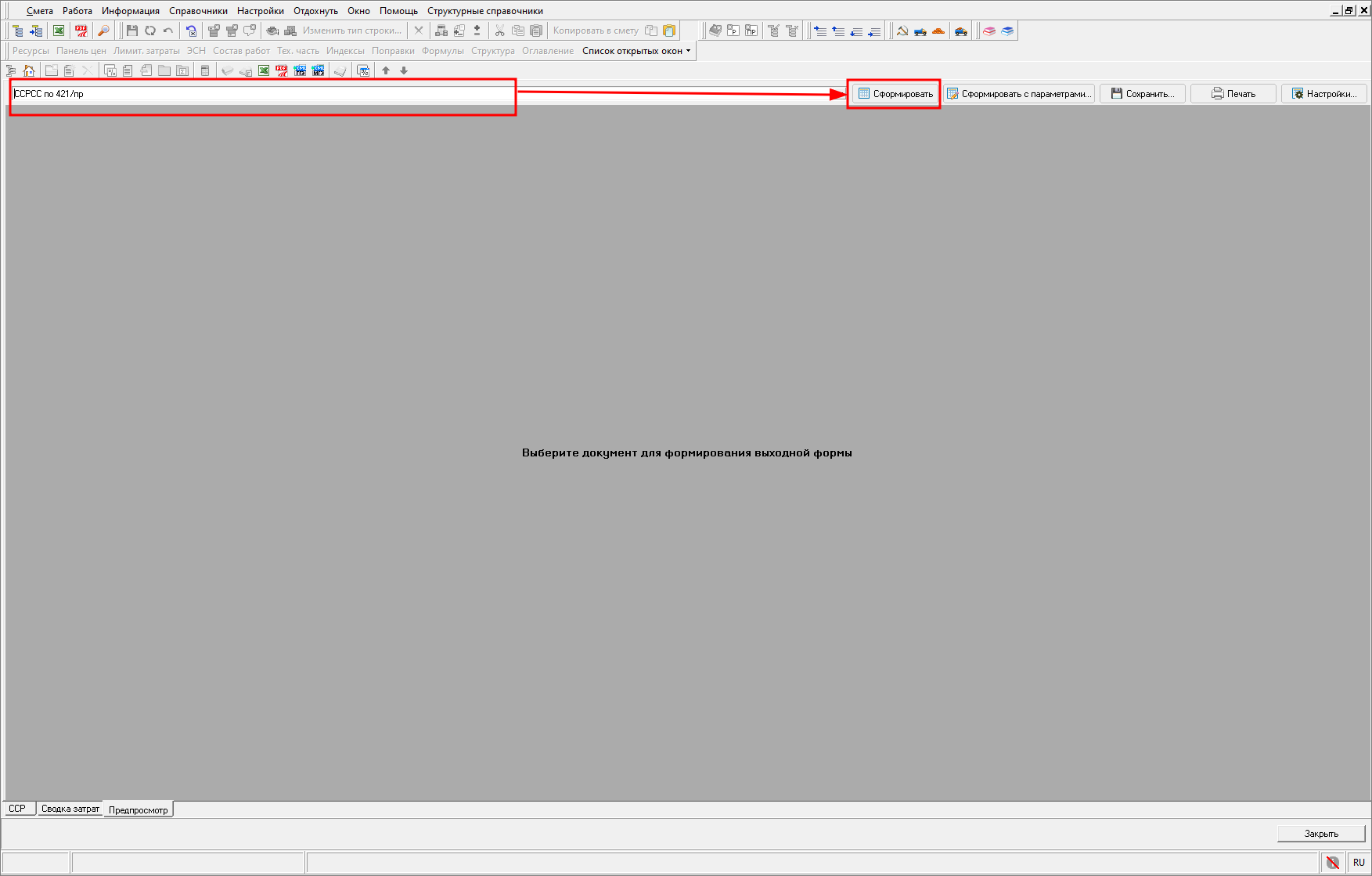The height and width of the screenshot is (876, 1372).
Task: Click the XML МГЭ export icon
Action: click(x=318, y=70)
